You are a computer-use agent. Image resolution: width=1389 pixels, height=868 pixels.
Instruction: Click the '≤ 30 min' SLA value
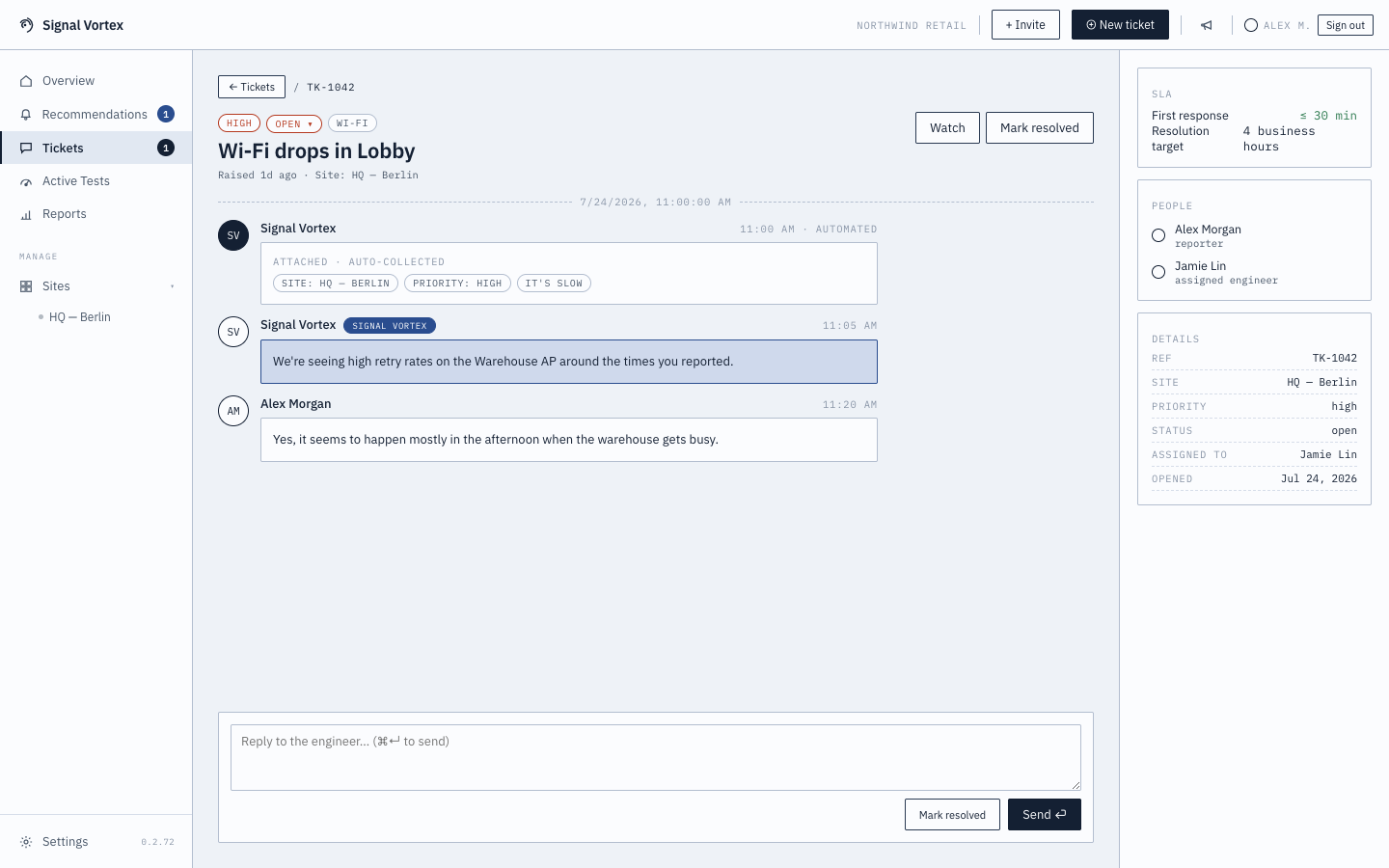point(1328,116)
